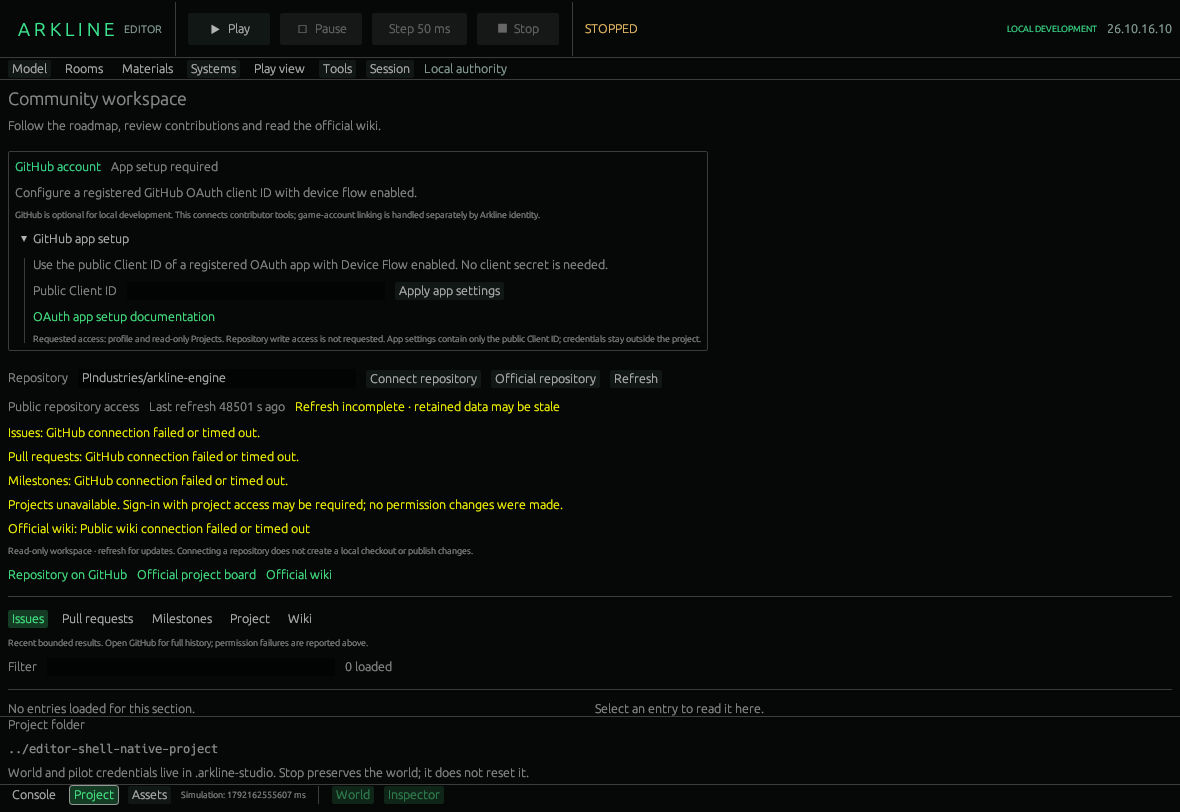The width and height of the screenshot is (1180, 812).
Task: Click the '0 loaded' counter
Action: [x=368, y=667]
